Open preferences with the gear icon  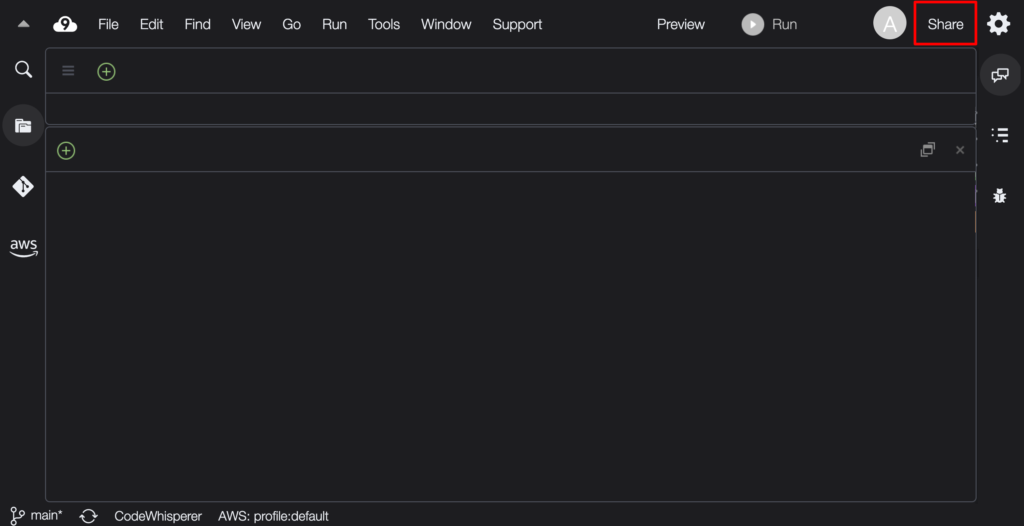[999, 24]
